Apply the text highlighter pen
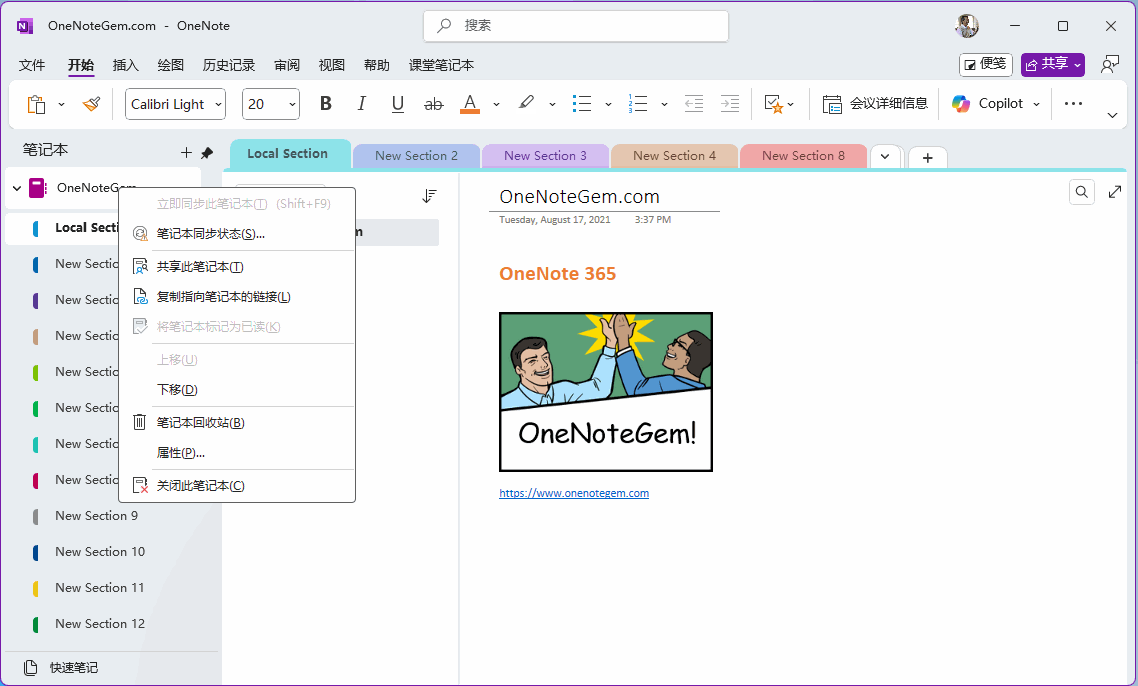 click(x=526, y=104)
